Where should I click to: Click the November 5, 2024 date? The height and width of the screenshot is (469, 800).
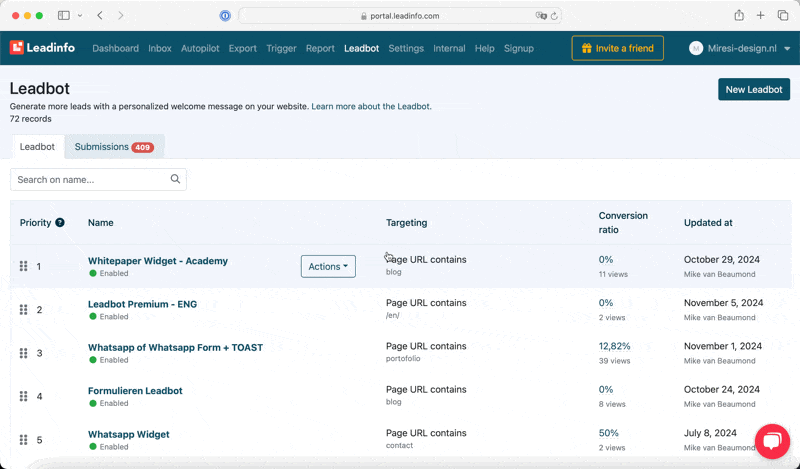(x=723, y=303)
